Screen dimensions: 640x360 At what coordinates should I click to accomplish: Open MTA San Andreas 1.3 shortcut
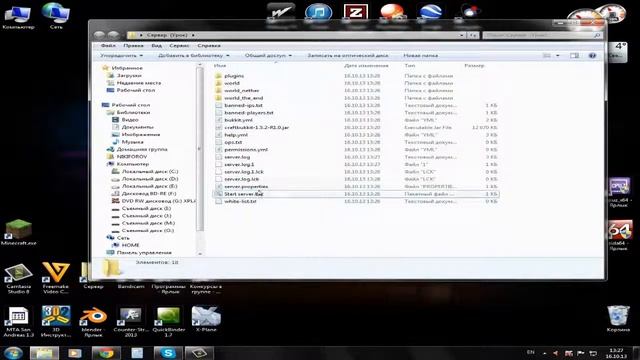click(18, 322)
